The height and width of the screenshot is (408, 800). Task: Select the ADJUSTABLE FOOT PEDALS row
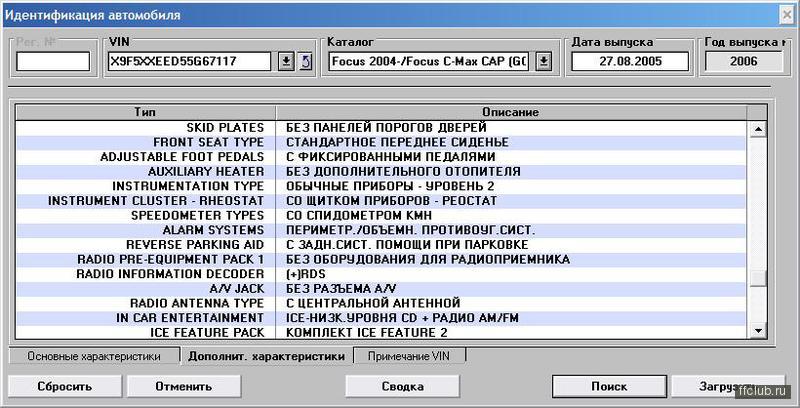381,157
